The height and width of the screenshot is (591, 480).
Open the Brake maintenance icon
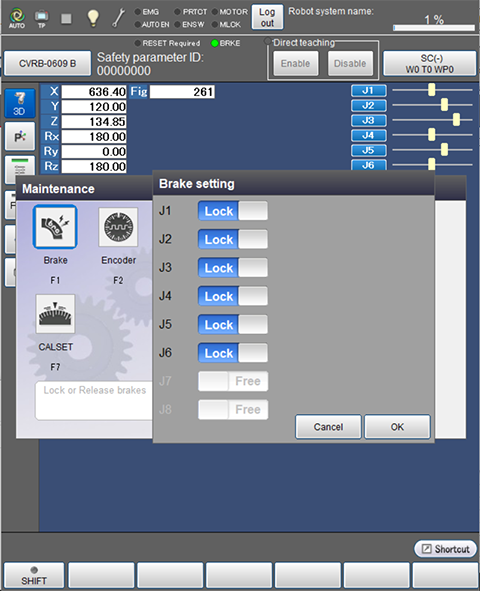(55, 227)
